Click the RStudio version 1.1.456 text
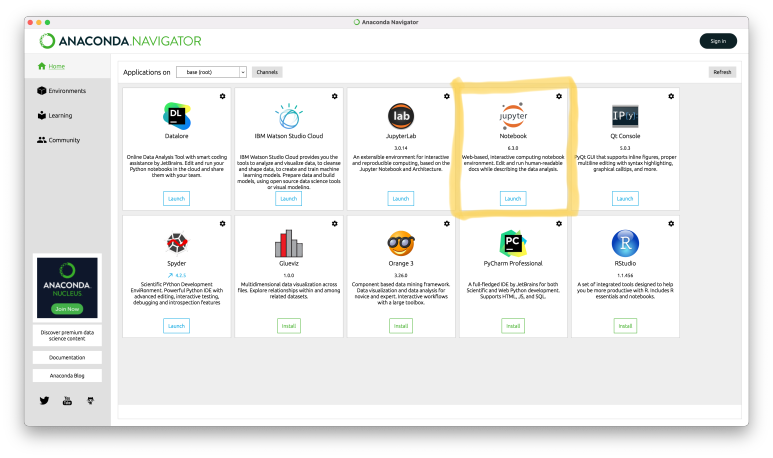773x458 pixels. 625,275
